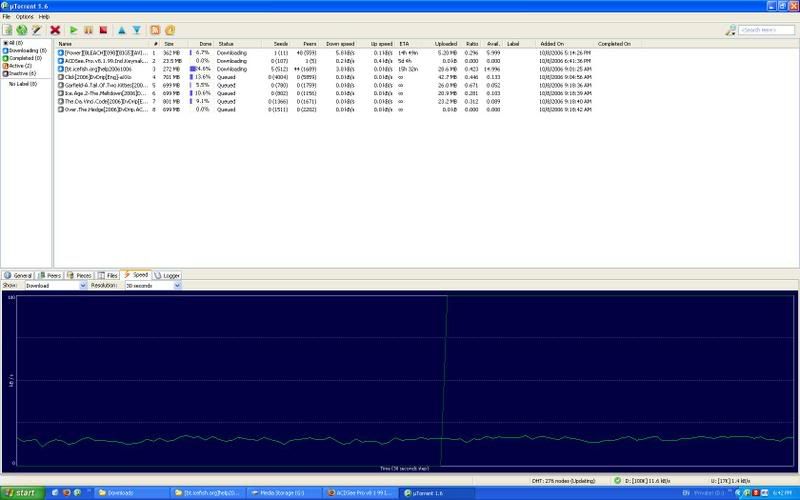Move torrent down the queue with down arrow icon
Viewport: 800px width, 500px height.
coord(137,30)
